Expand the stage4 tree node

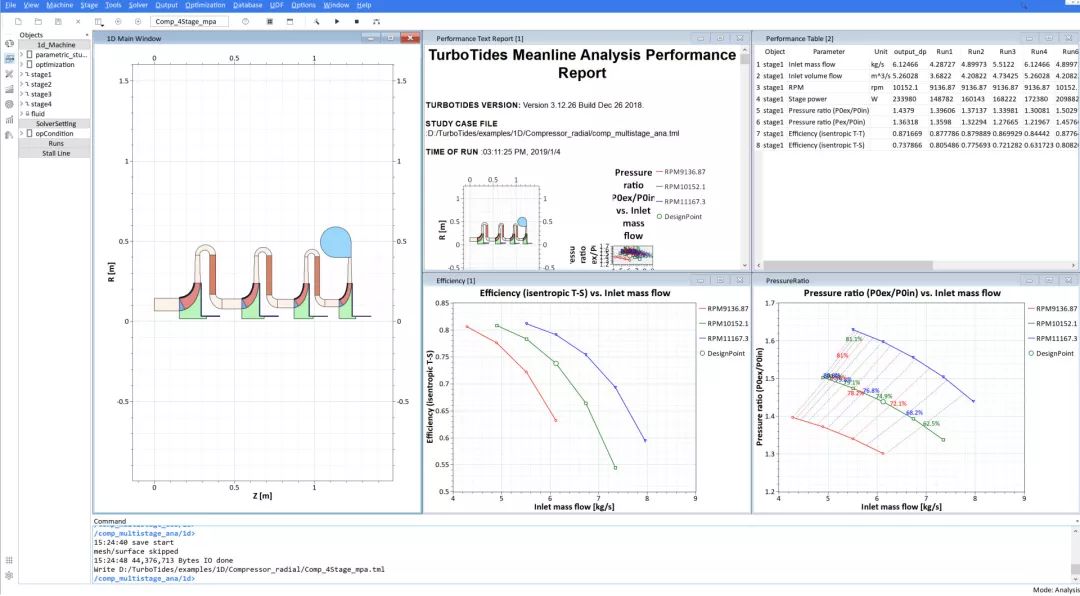(x=21, y=104)
